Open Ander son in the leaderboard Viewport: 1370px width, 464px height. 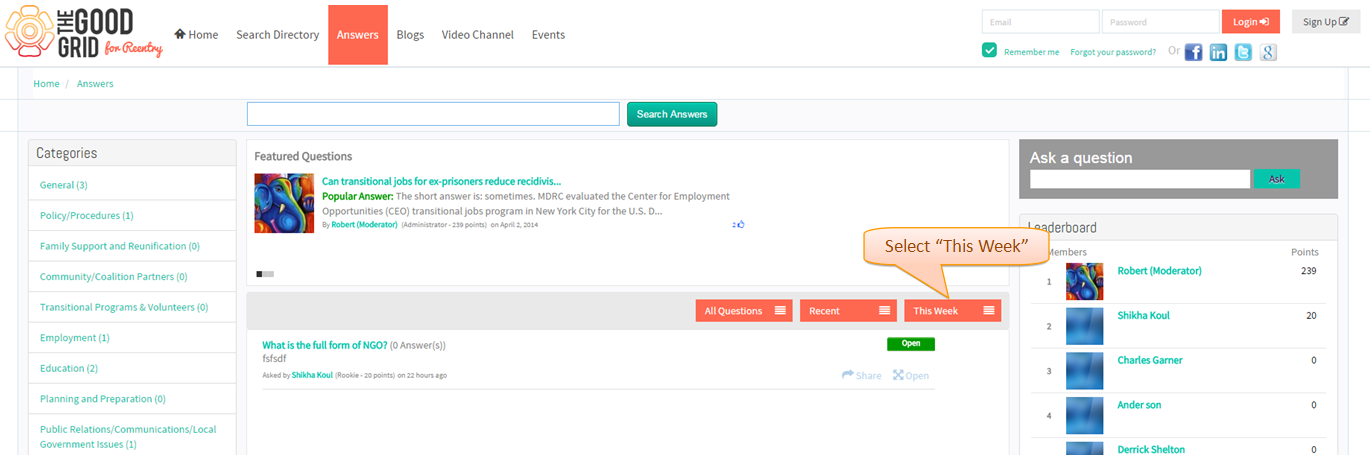point(1139,405)
